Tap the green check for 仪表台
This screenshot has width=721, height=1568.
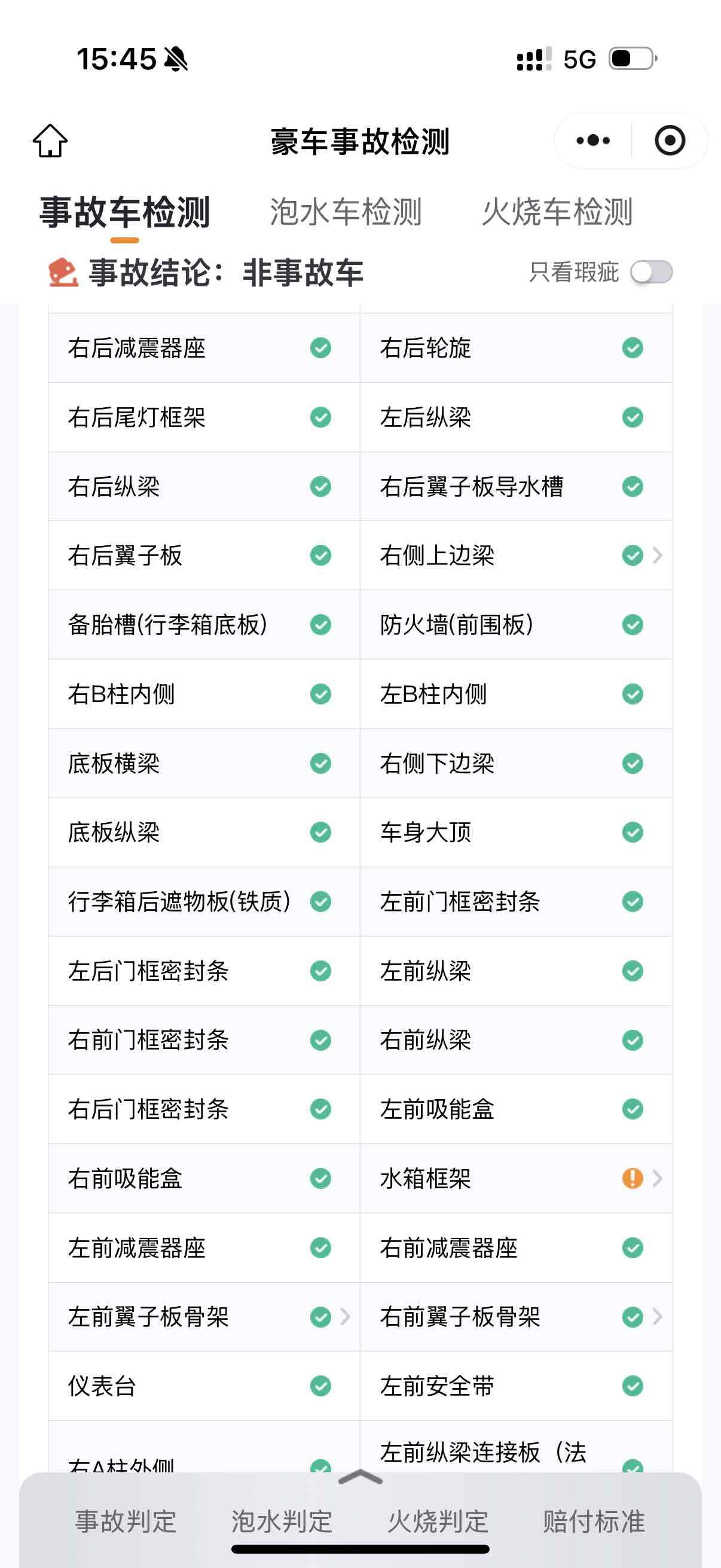(320, 1386)
